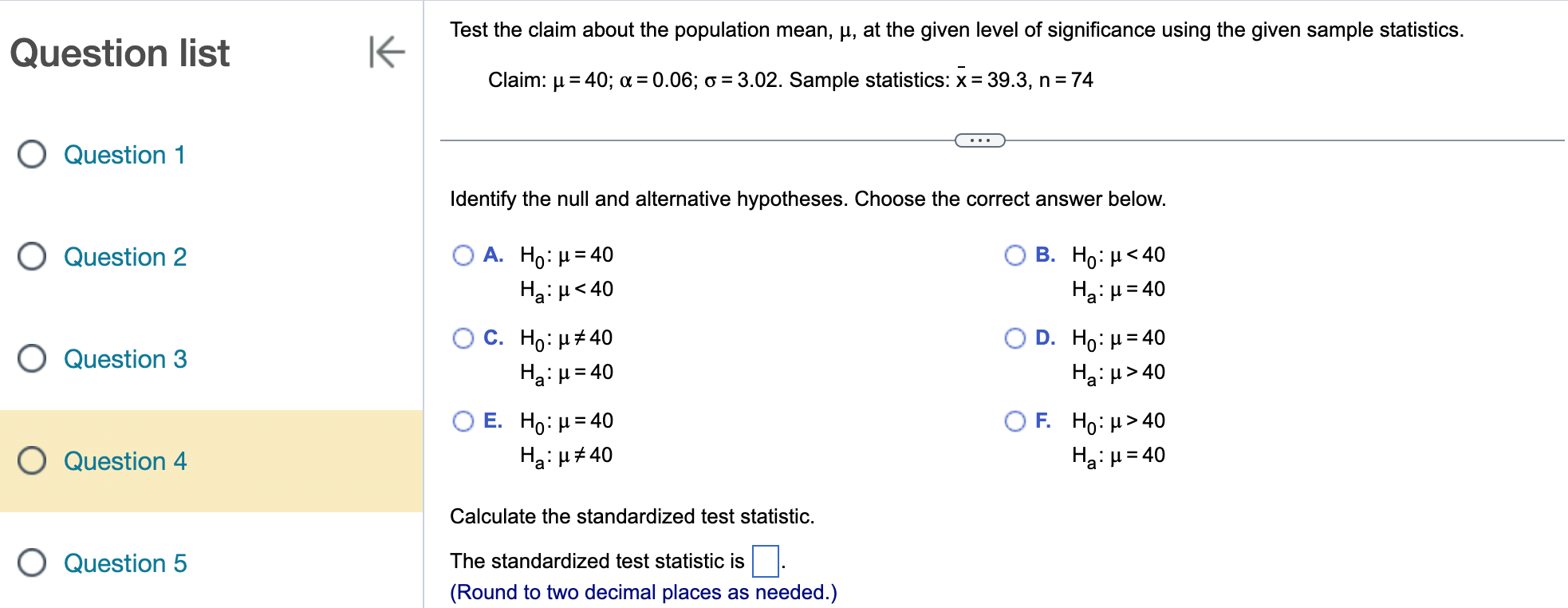1568x608 pixels.
Task: Select option F (H0: μ > 40)
Action: coord(1014,421)
